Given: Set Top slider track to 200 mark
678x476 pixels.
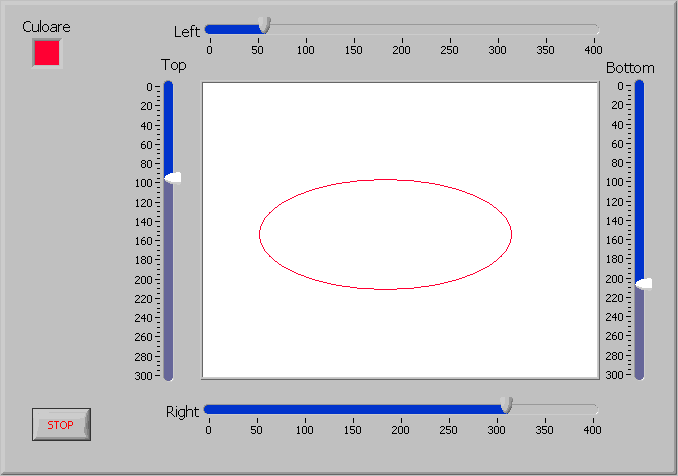Looking at the screenshot, I should point(168,279).
